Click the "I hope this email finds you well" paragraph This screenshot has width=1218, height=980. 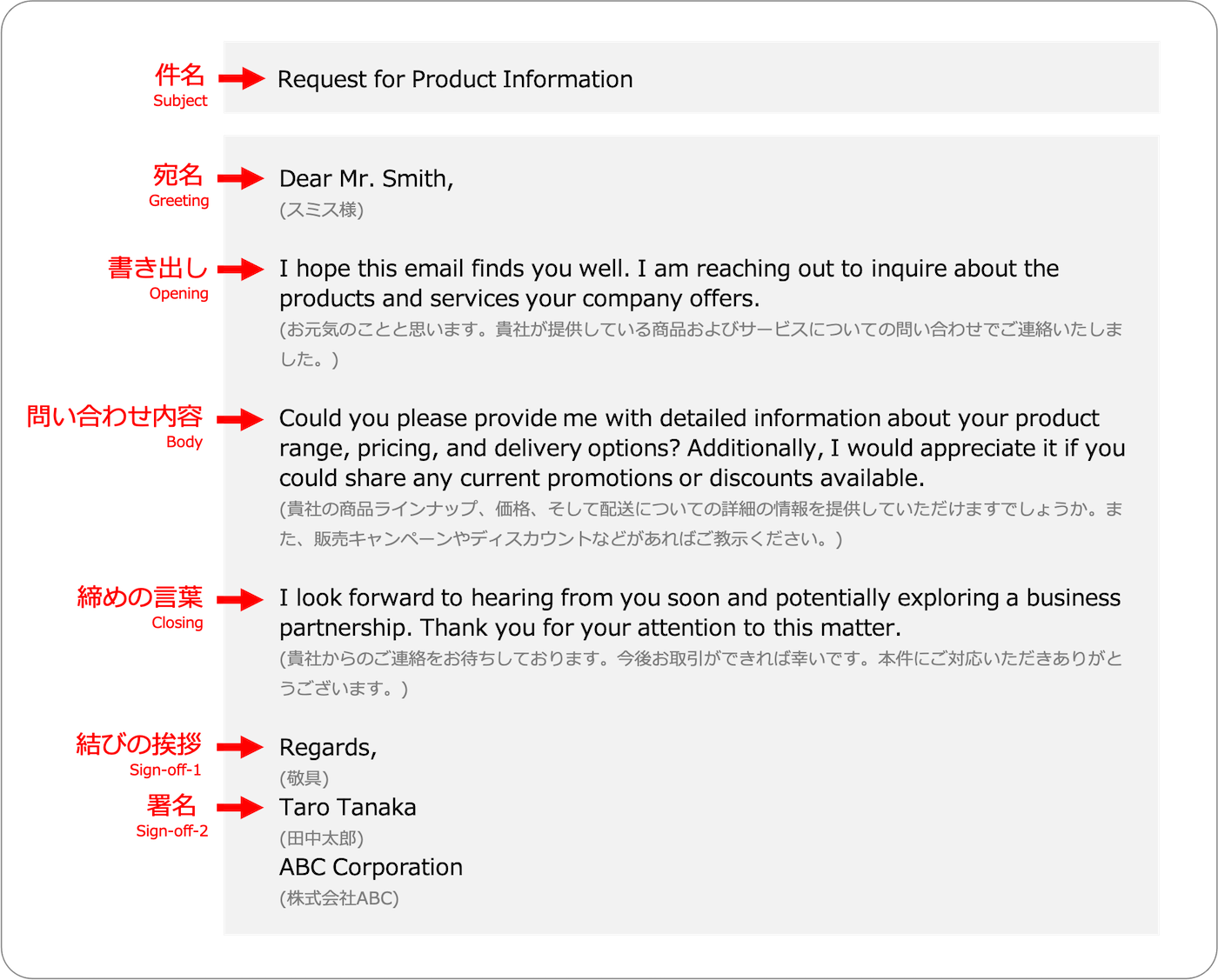(668, 283)
